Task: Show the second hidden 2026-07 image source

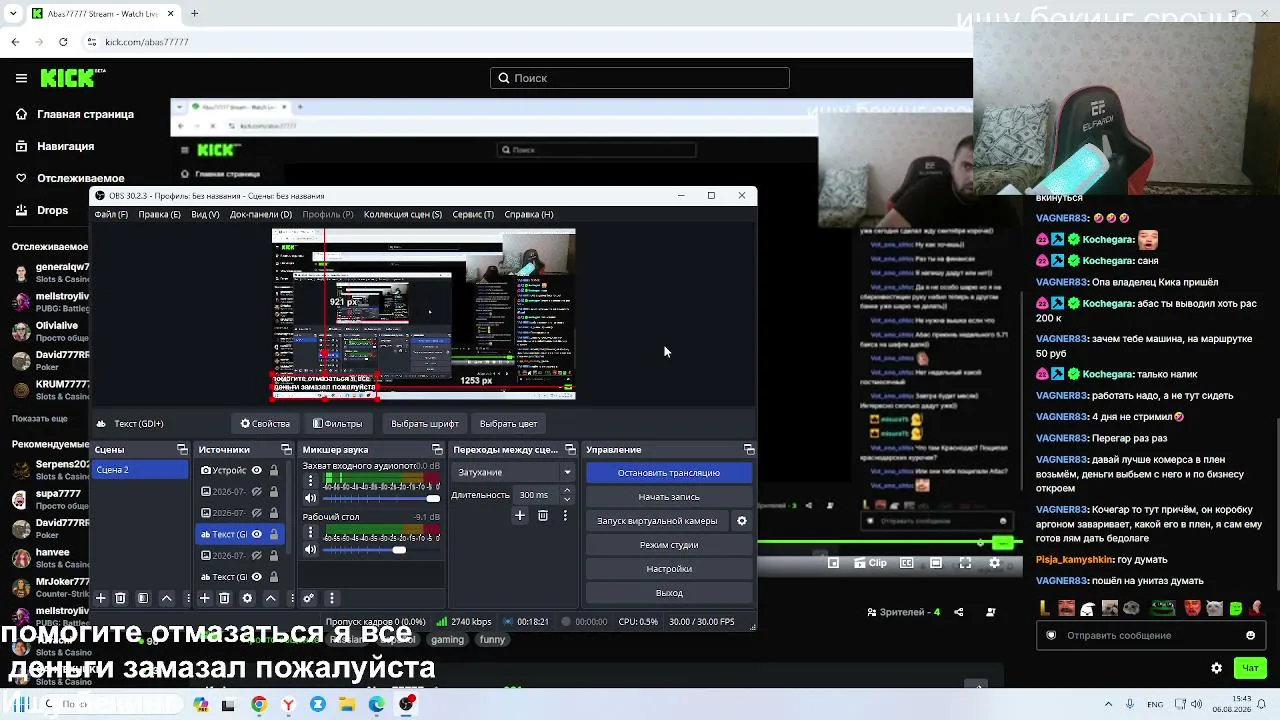Action: tap(257, 513)
